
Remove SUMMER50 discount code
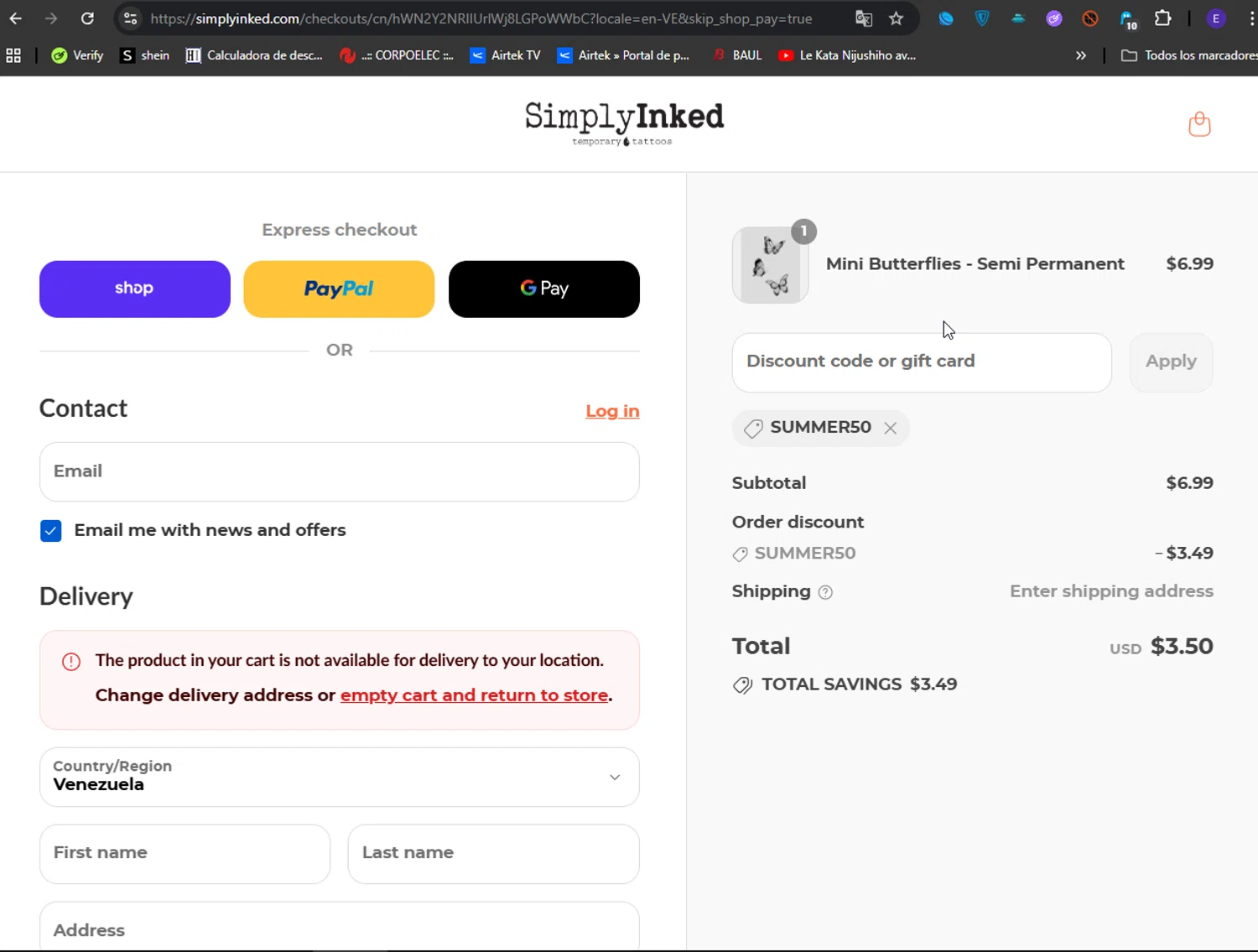[891, 428]
